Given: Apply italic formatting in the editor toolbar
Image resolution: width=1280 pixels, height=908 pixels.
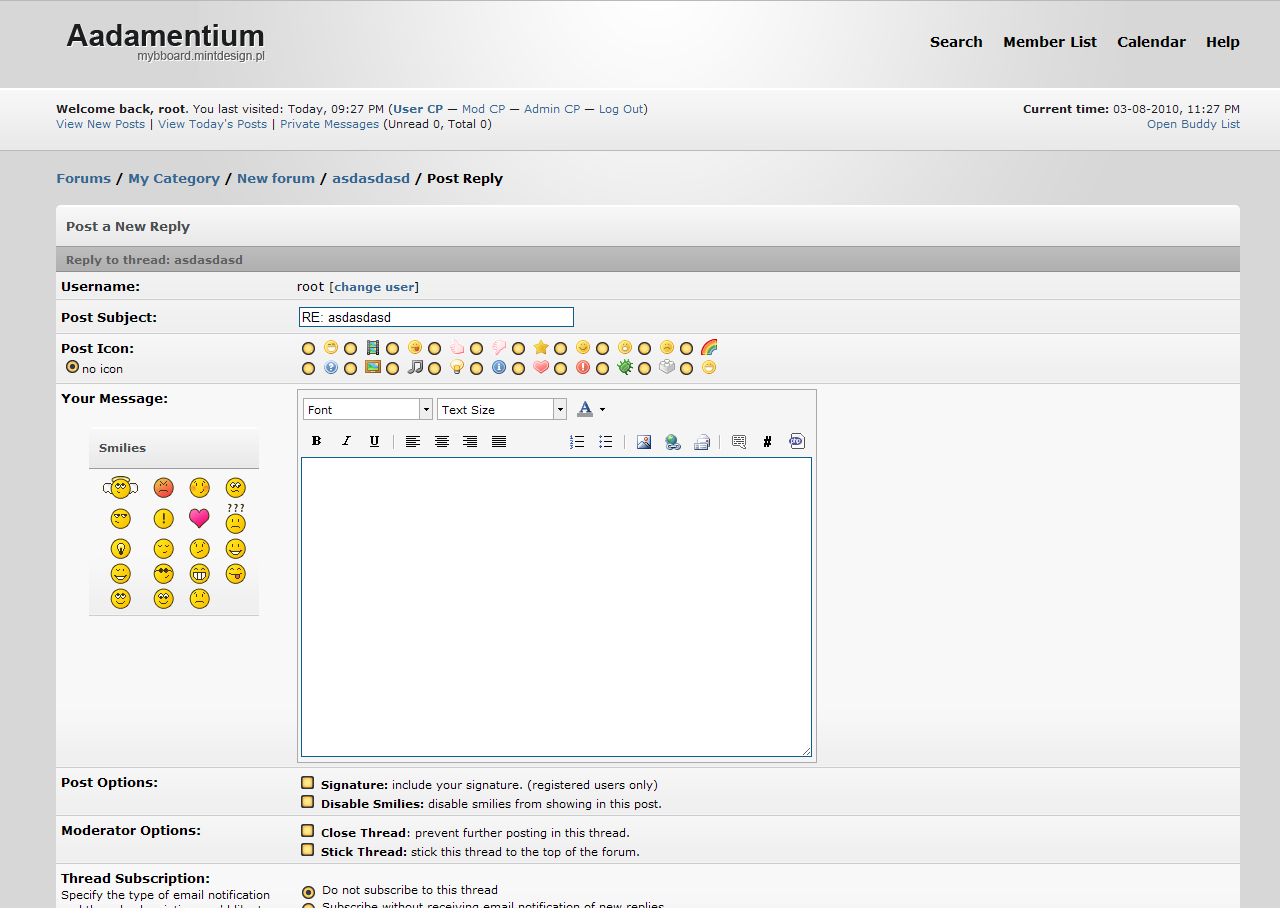Looking at the screenshot, I should tap(346, 441).
